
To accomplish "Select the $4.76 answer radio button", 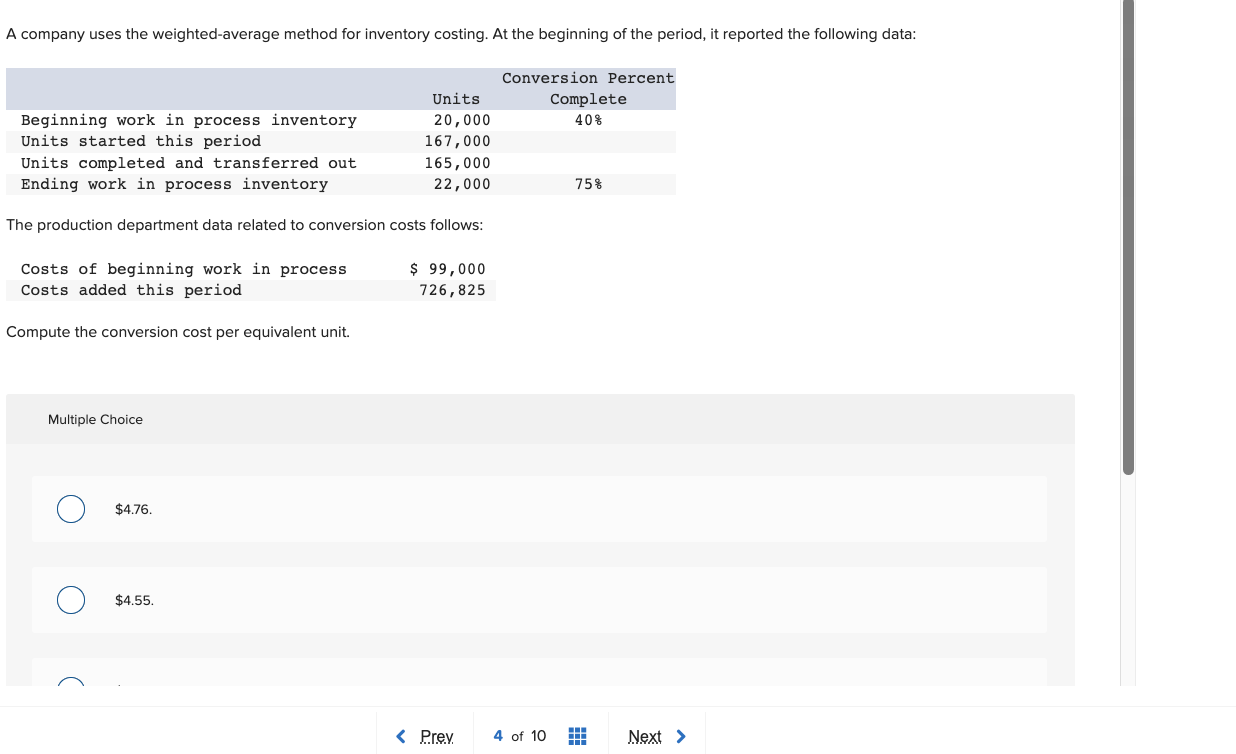I will point(70,509).
